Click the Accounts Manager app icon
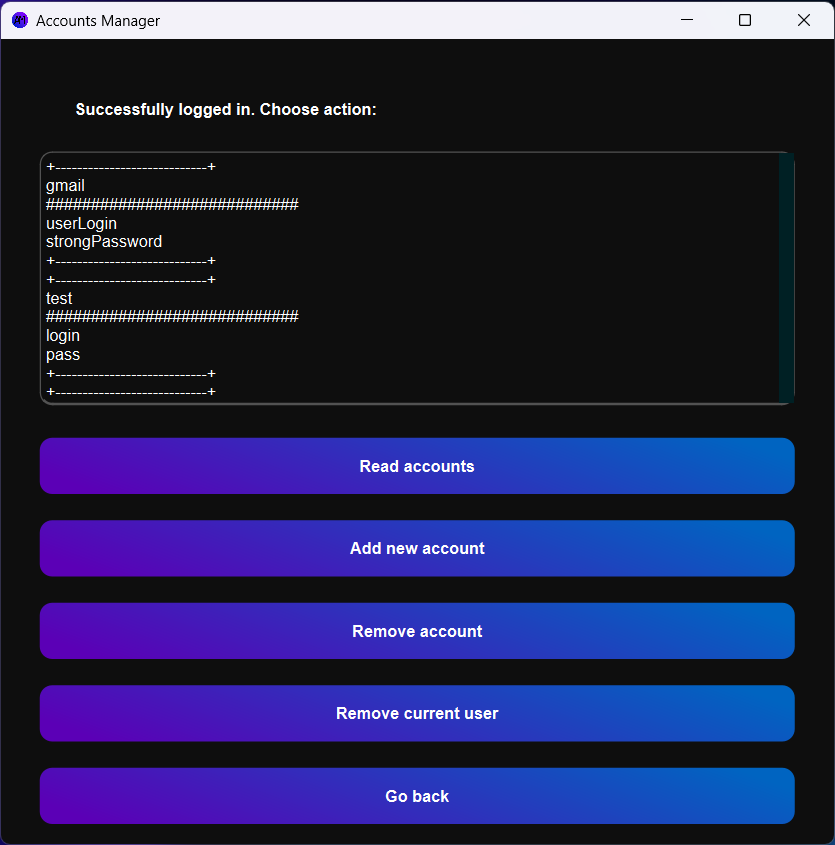835x845 pixels. tap(20, 20)
